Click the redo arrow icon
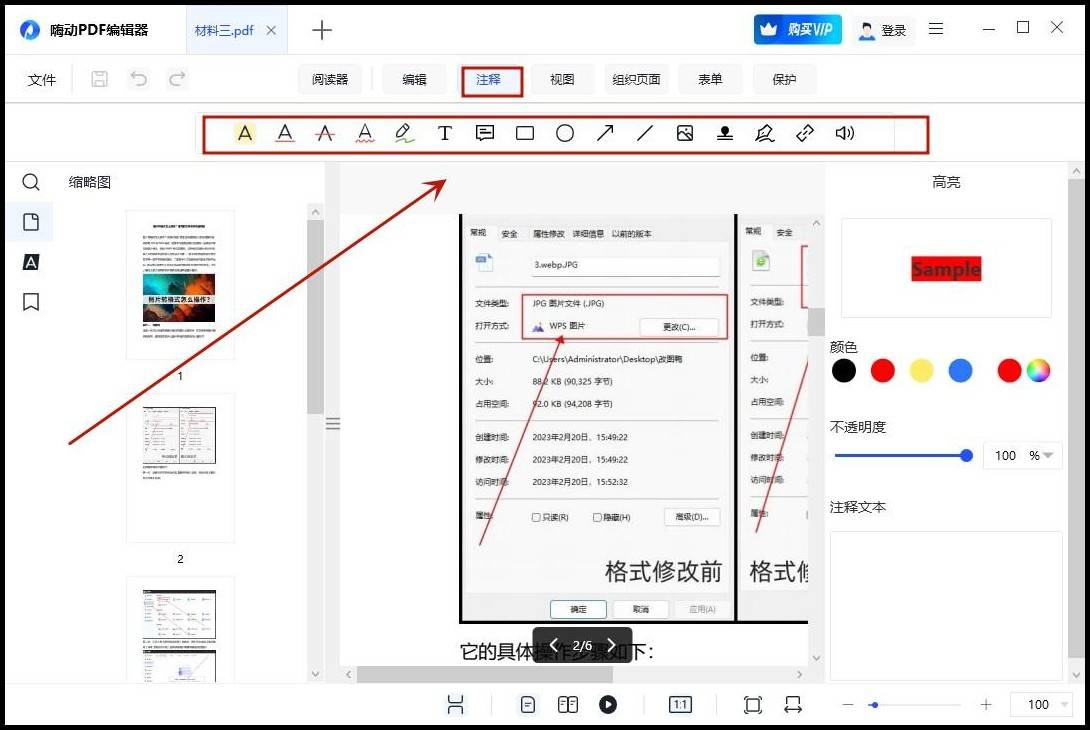This screenshot has height=730, width=1090. [x=178, y=79]
